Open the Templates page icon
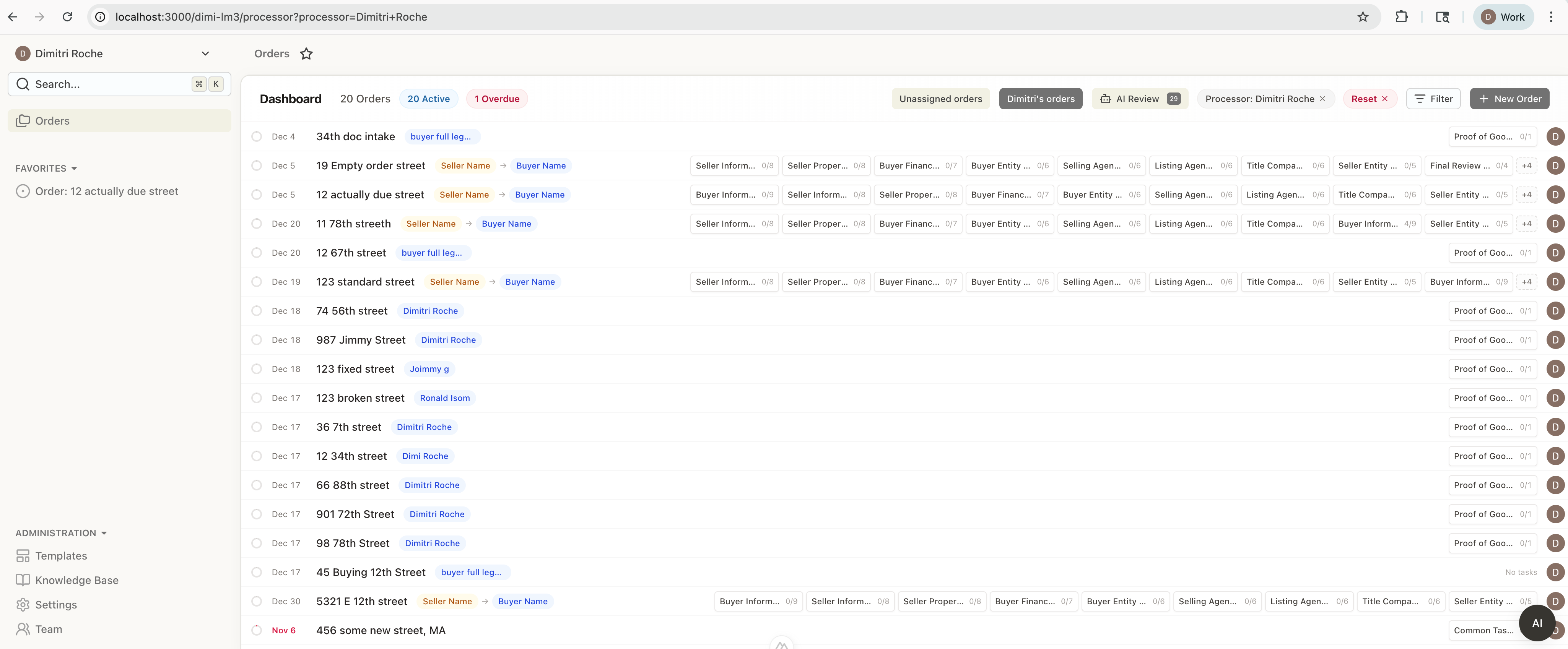The image size is (1568, 649). click(23, 556)
